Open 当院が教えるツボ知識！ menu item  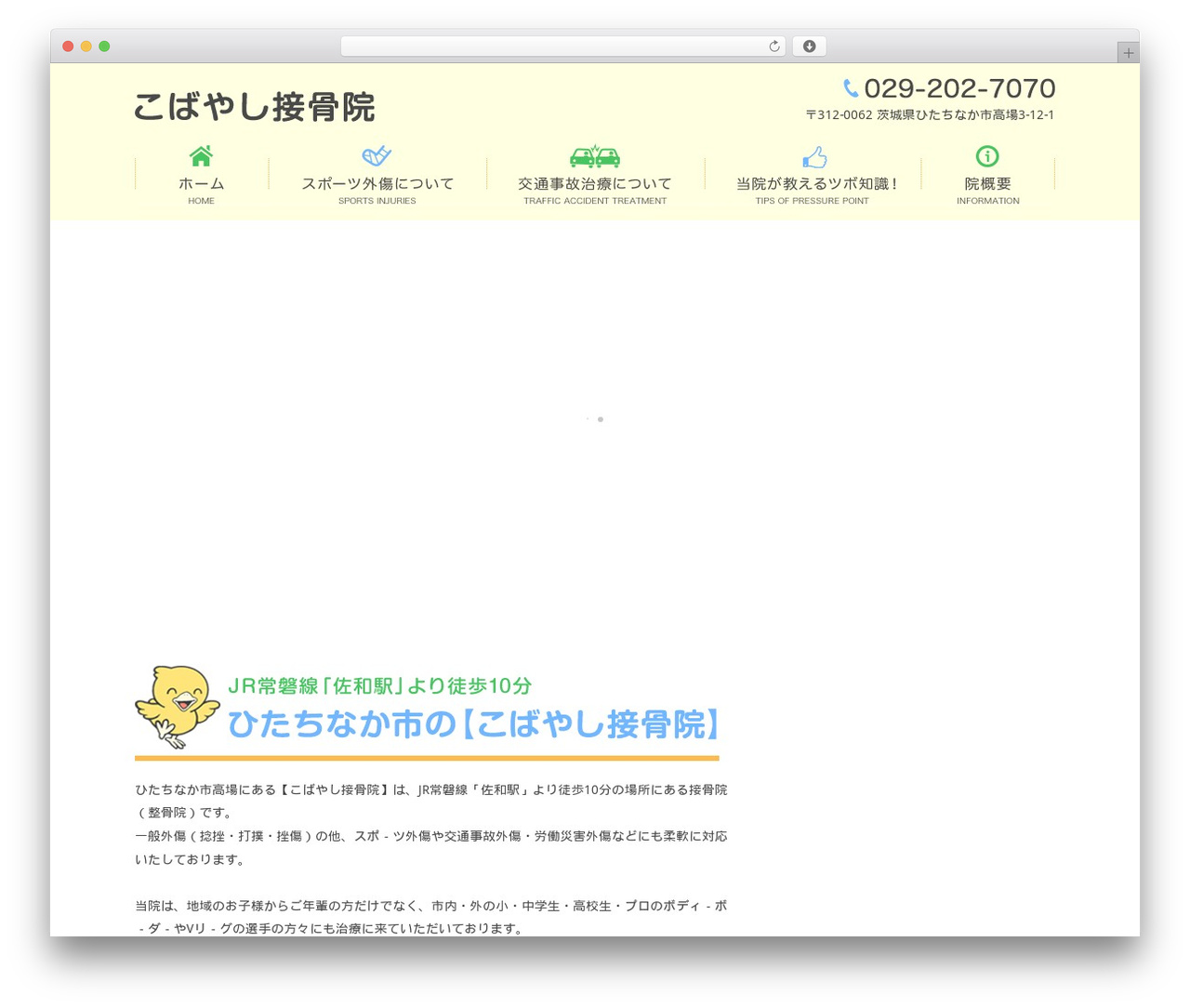coord(816,184)
